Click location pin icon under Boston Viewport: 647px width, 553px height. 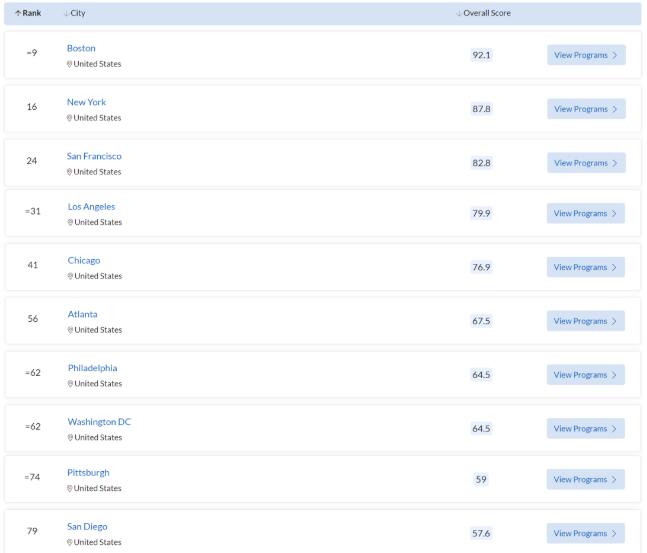point(70,64)
